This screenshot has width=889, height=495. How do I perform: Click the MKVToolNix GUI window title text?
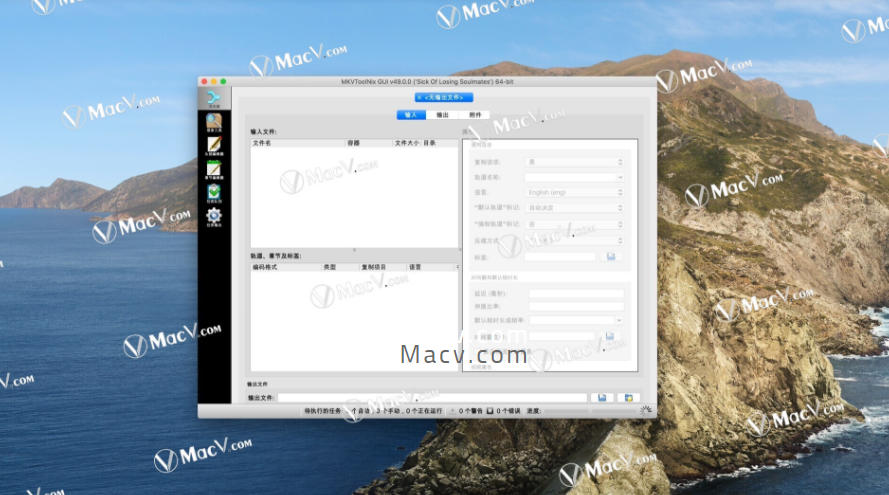[x=427, y=82]
